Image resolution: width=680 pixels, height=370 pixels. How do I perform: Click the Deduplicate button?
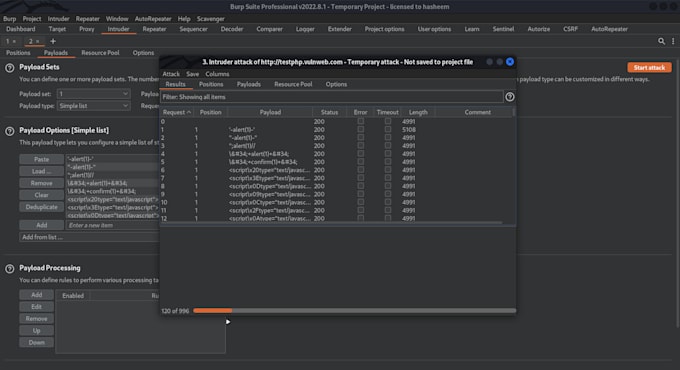(41, 207)
